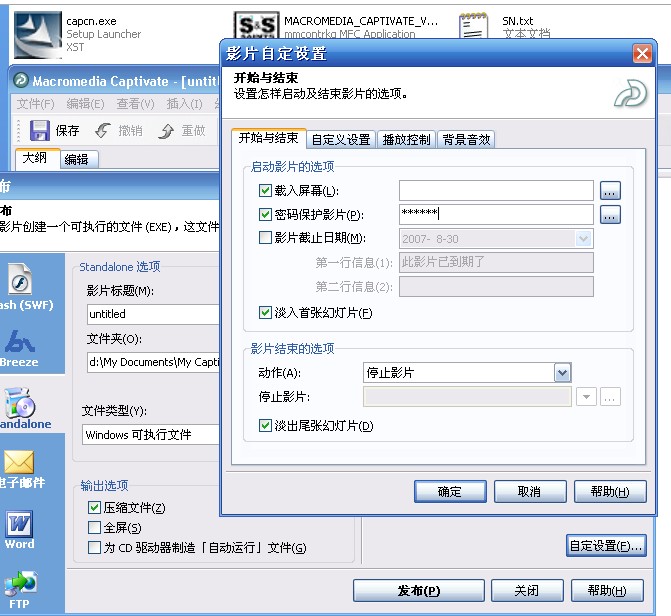Click the Captivate app icon in title bar
Image resolution: width=671 pixels, height=616 pixels.
click(21, 80)
